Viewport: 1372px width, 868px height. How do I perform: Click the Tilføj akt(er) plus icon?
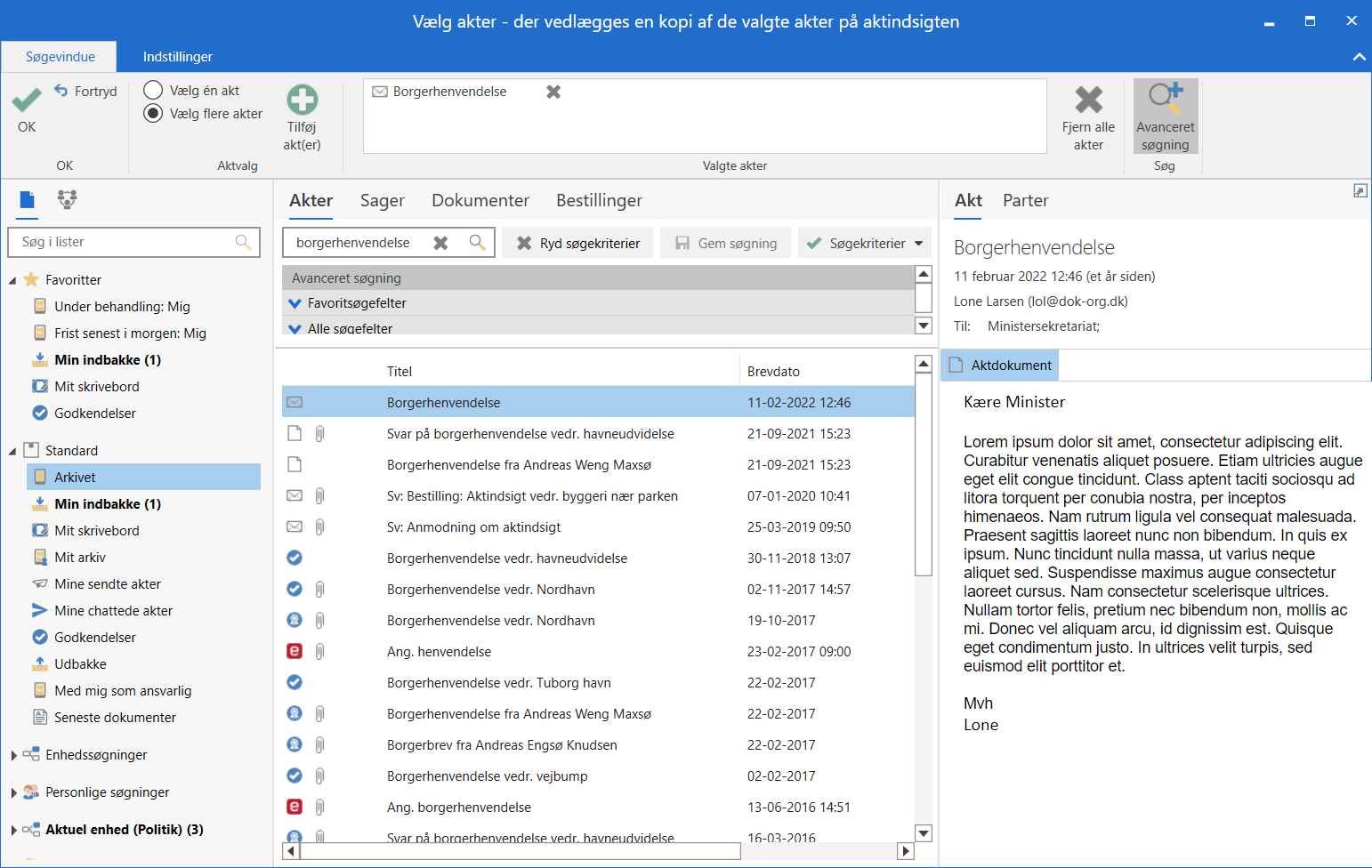[303, 100]
